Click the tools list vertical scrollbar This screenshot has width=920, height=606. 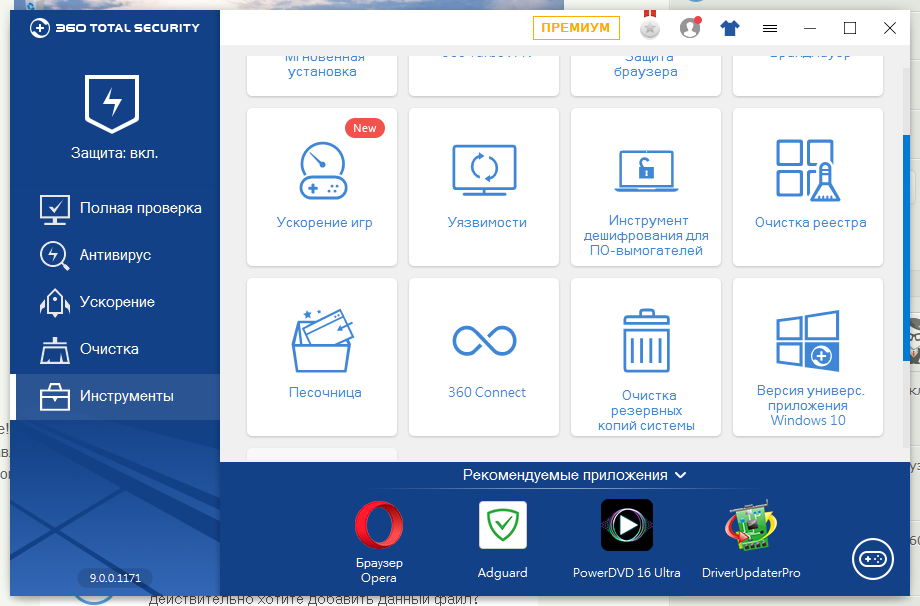pos(906,248)
